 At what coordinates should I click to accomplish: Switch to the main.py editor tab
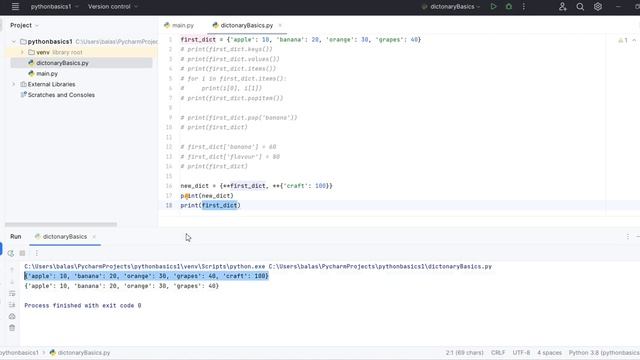click(x=179, y=25)
